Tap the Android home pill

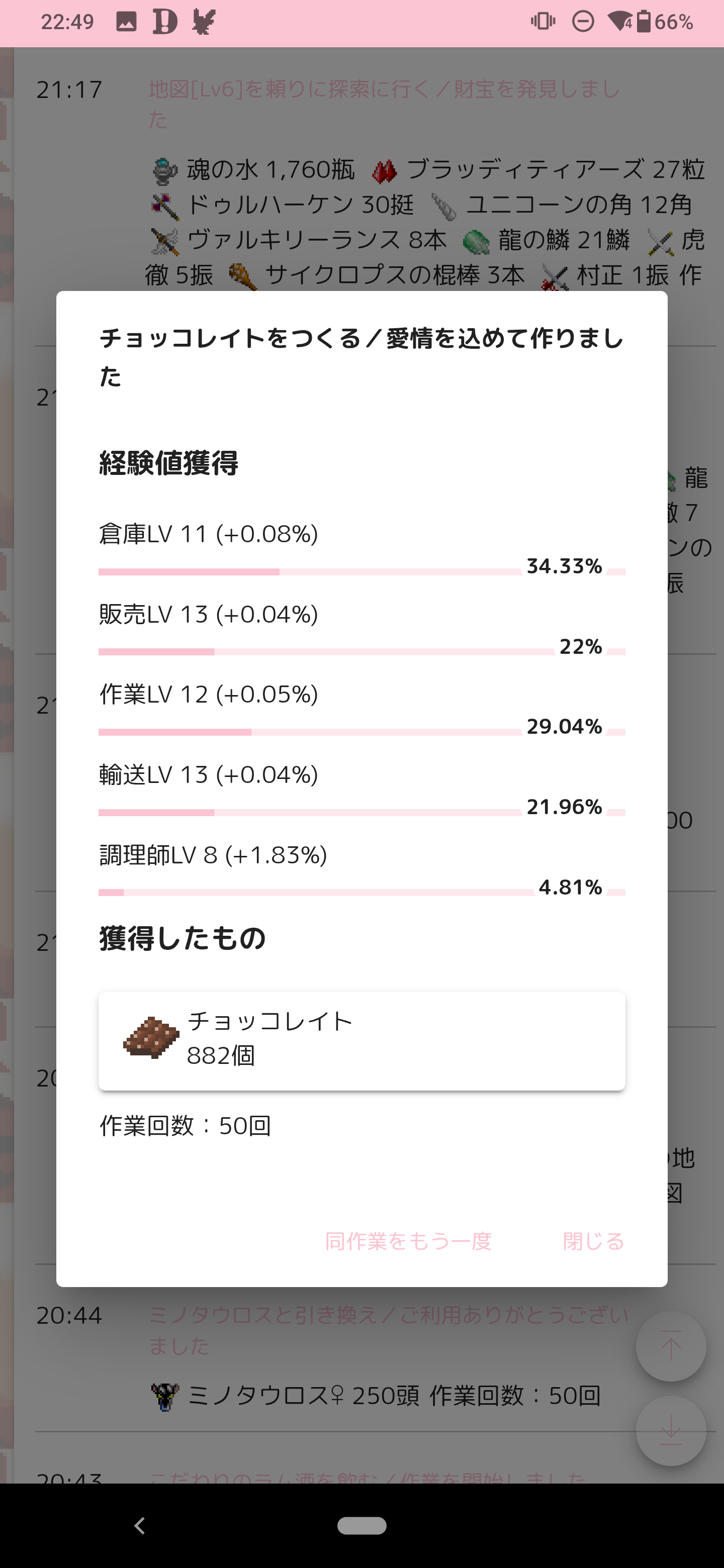361,1525
